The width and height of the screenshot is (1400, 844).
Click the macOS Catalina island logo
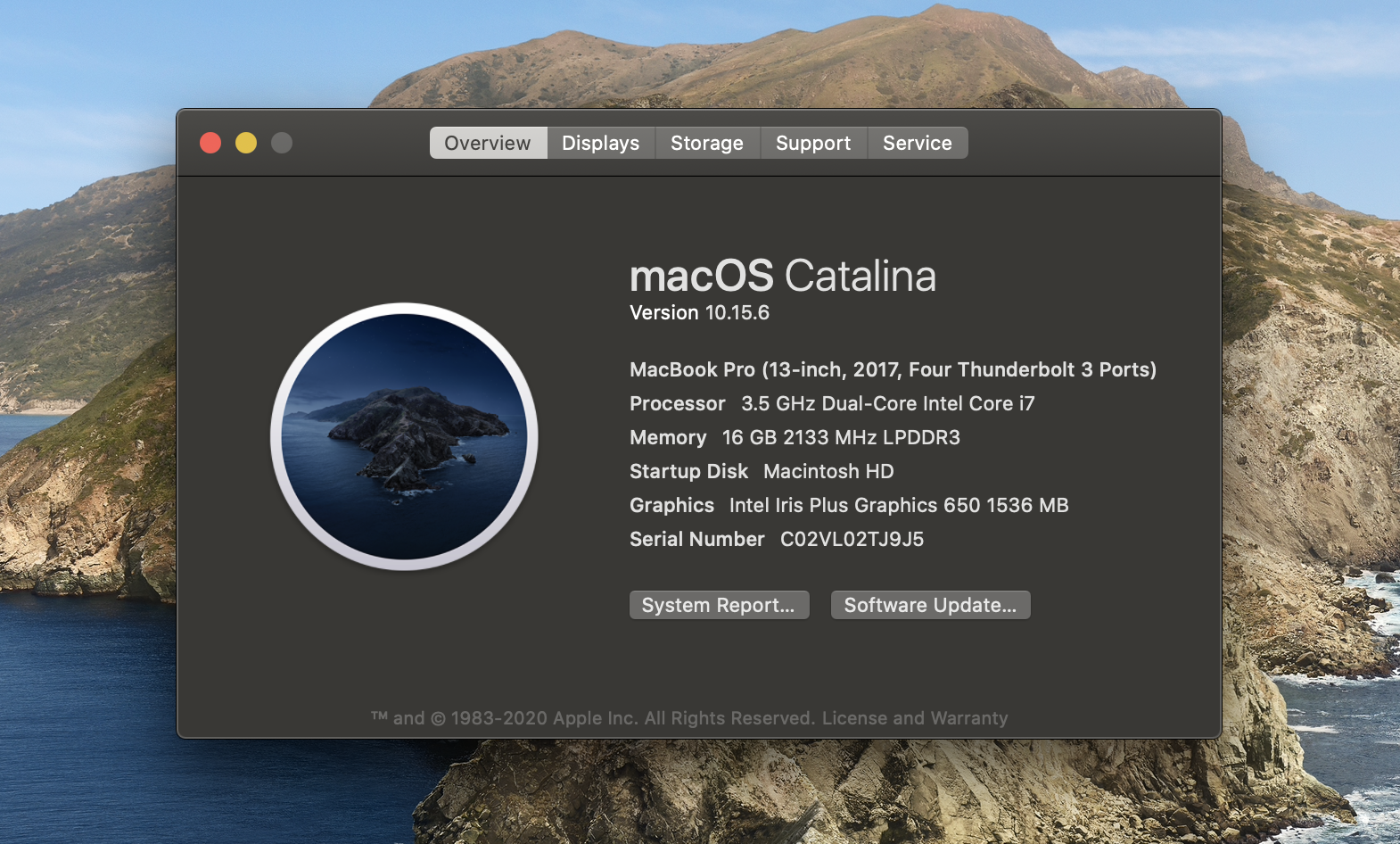[x=404, y=436]
